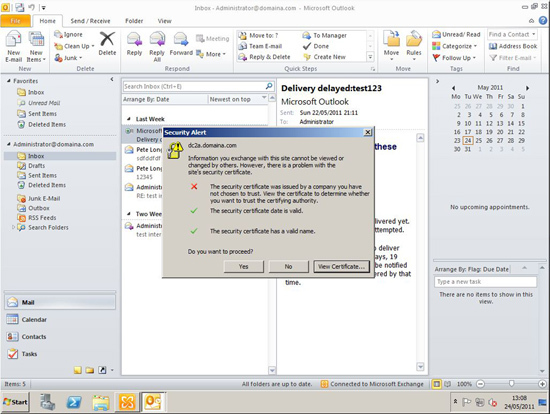The width and height of the screenshot is (550, 414).
Task: Create a New E-mail from the ribbon
Action: click(x=13, y=47)
